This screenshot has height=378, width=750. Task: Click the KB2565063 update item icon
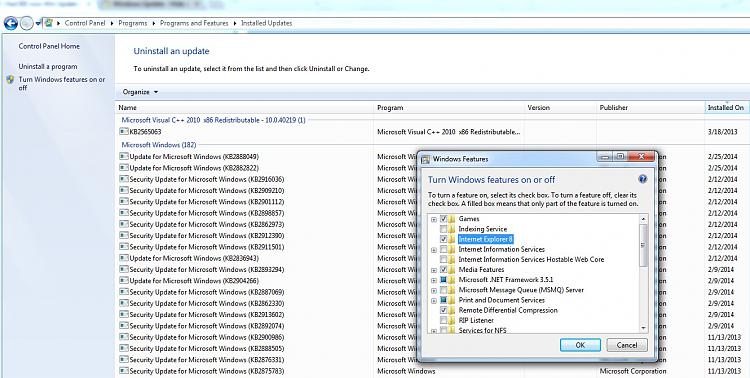tap(123, 132)
